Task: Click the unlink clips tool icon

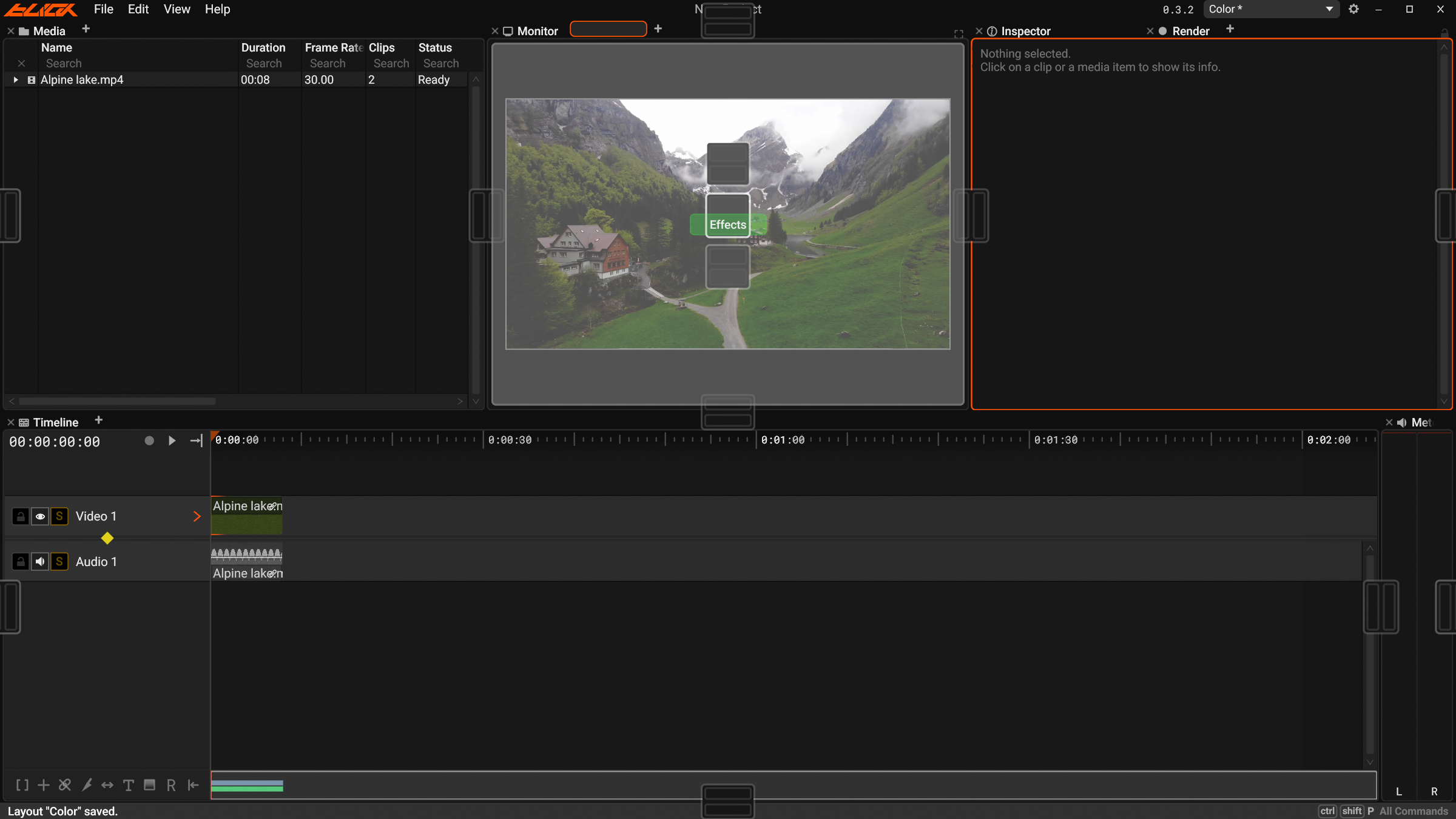Action: [65, 785]
